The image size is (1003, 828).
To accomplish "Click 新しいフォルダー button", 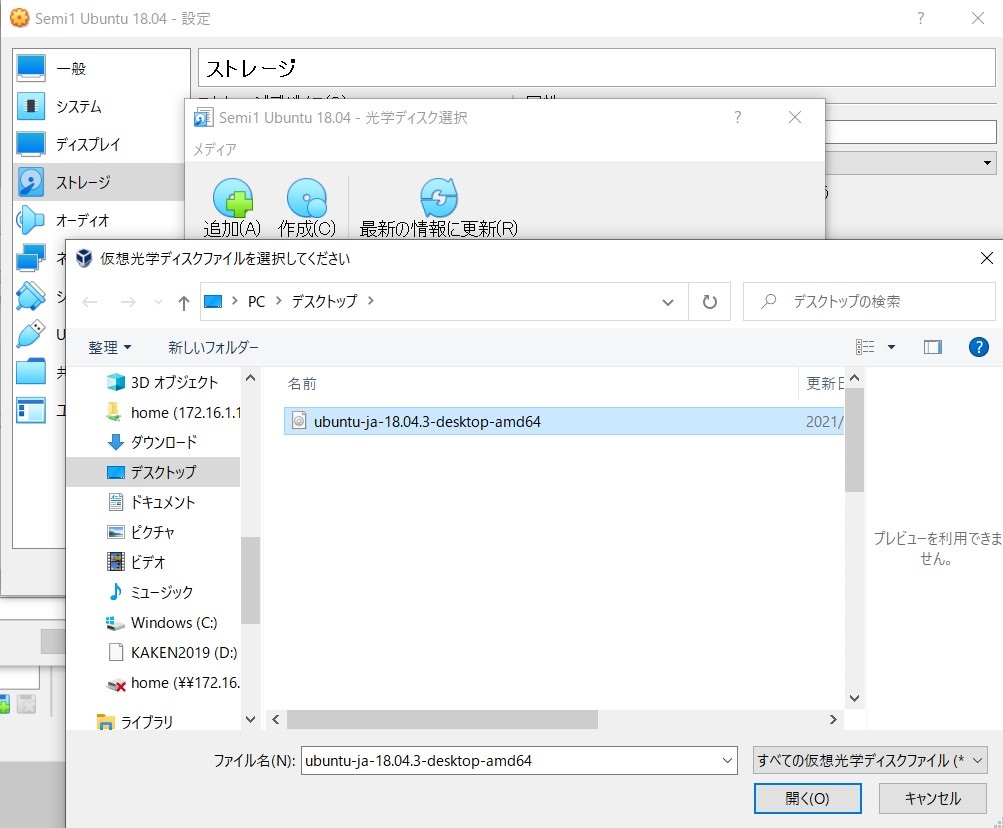I will [213, 347].
